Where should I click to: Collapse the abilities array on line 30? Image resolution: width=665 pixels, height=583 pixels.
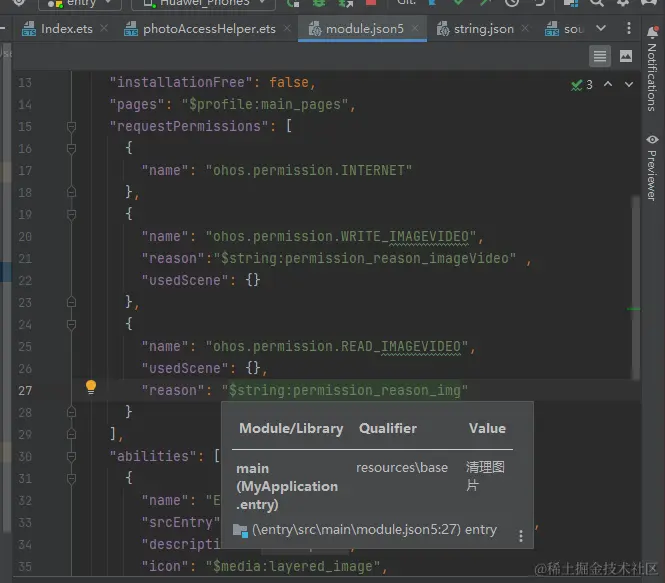(71, 456)
